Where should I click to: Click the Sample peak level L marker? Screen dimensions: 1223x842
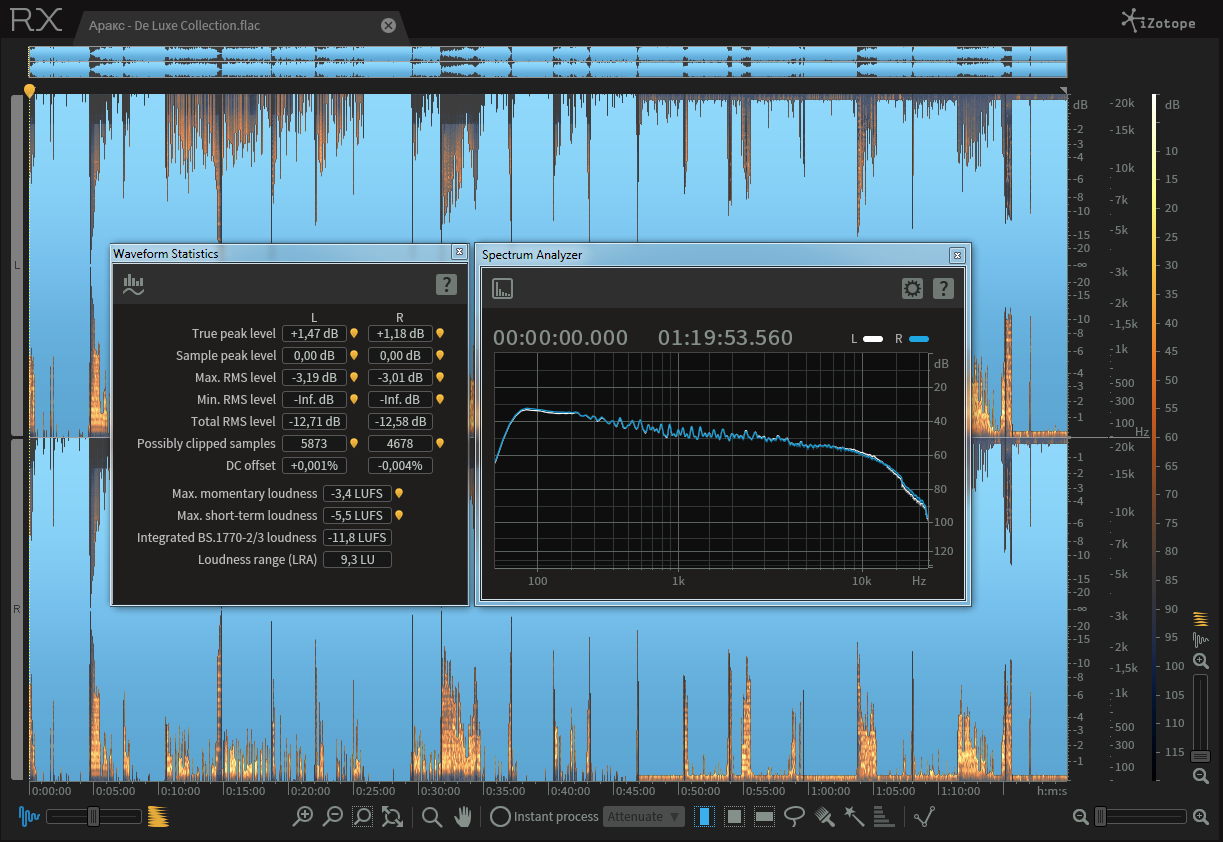click(353, 356)
